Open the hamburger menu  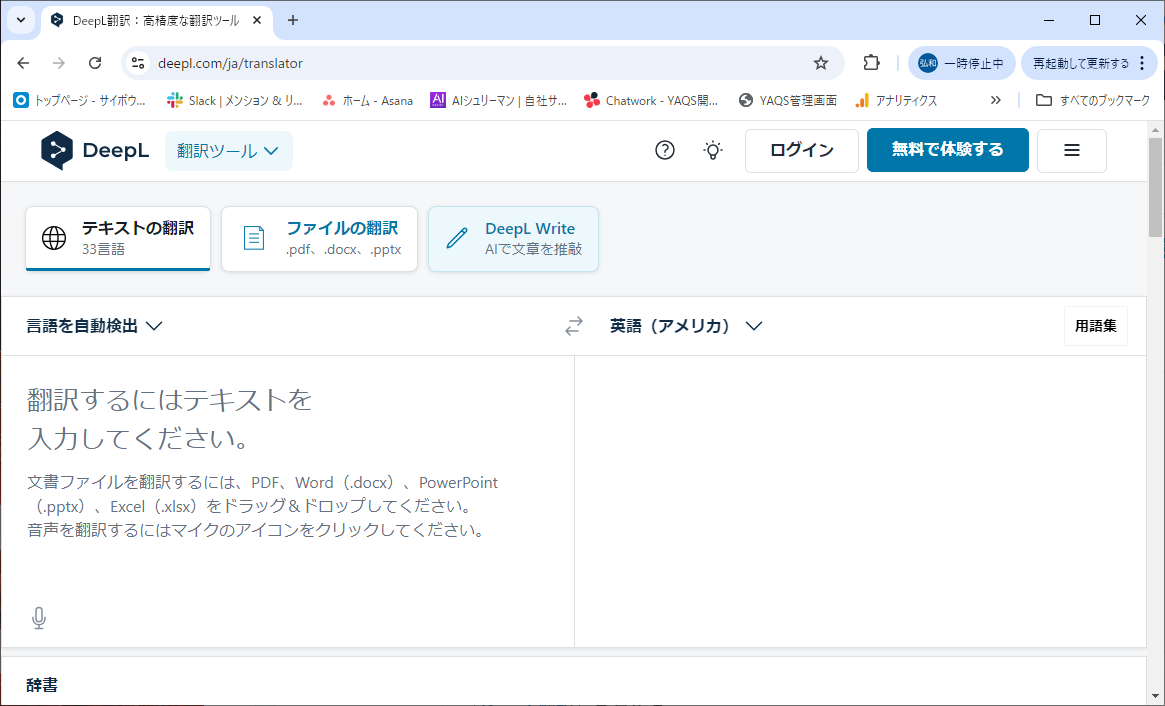click(x=1071, y=150)
